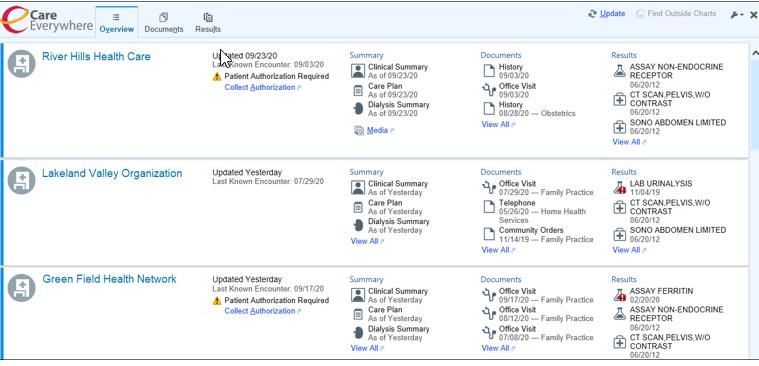Click the River Hills Health Care organization icon
Image resolution: width=759 pixels, height=366 pixels.
21,63
